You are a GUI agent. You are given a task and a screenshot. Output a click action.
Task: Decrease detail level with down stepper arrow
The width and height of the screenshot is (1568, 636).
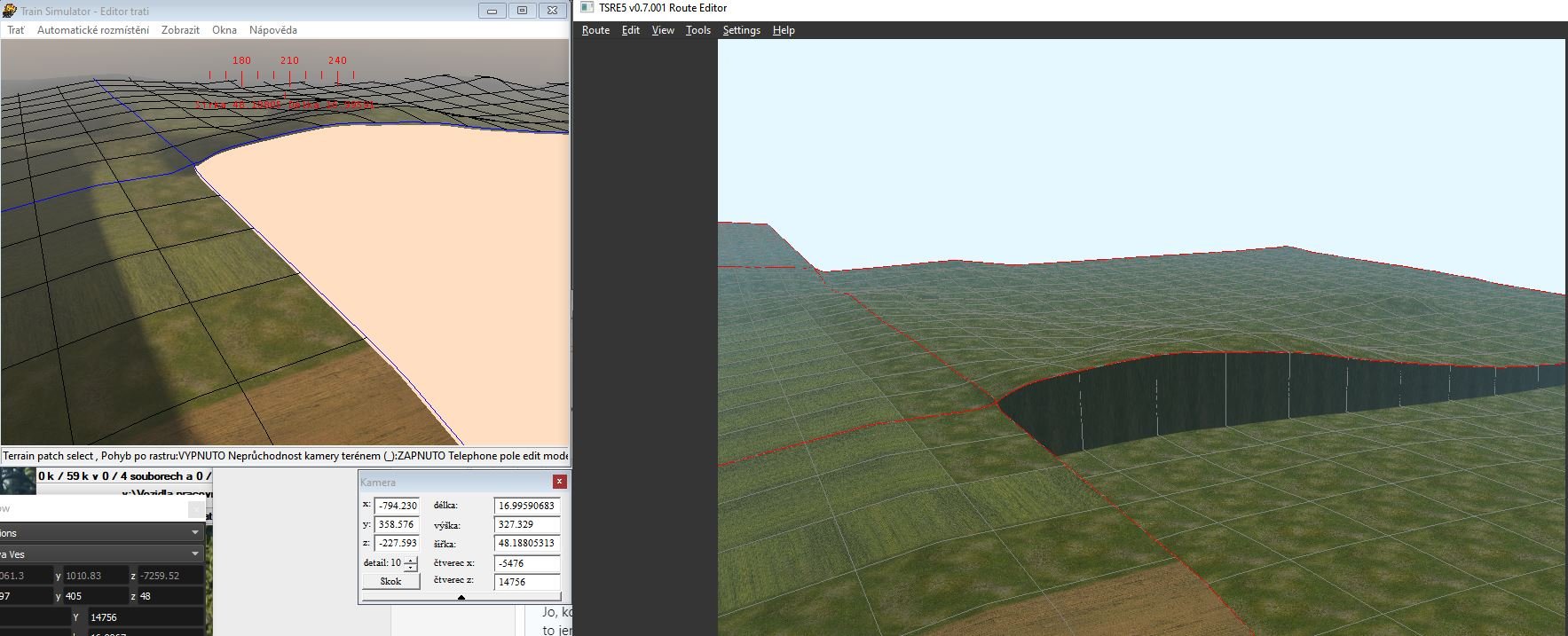point(410,567)
